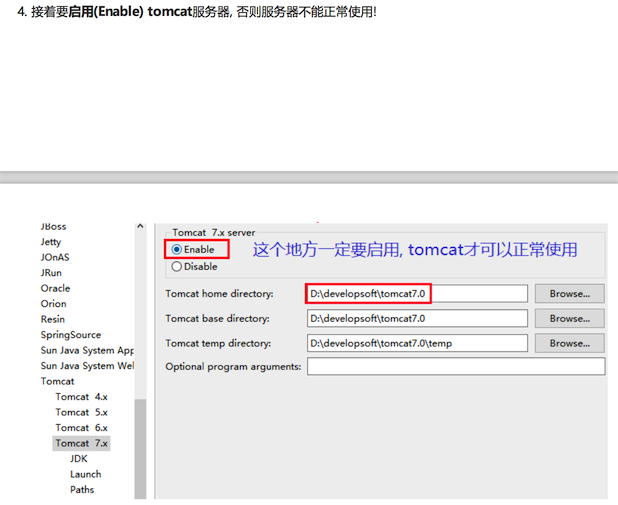The width and height of the screenshot is (618, 505).
Task: Click the Tomcat base directory field
Action: click(417, 319)
